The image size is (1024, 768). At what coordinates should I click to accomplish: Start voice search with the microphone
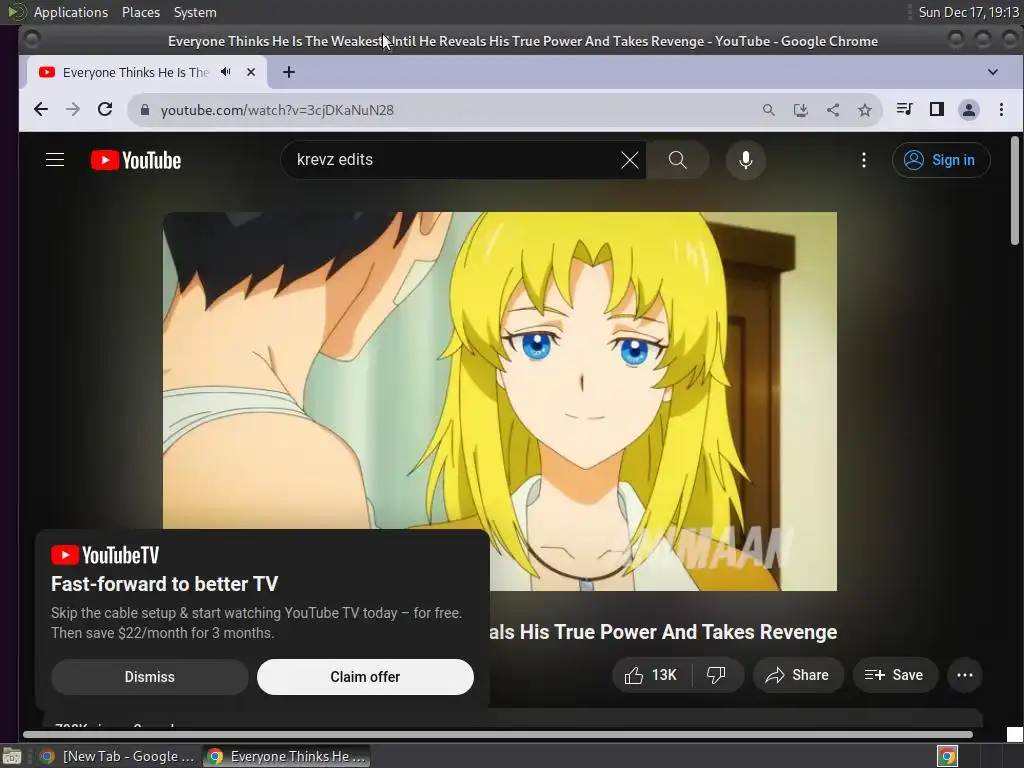(x=746, y=160)
